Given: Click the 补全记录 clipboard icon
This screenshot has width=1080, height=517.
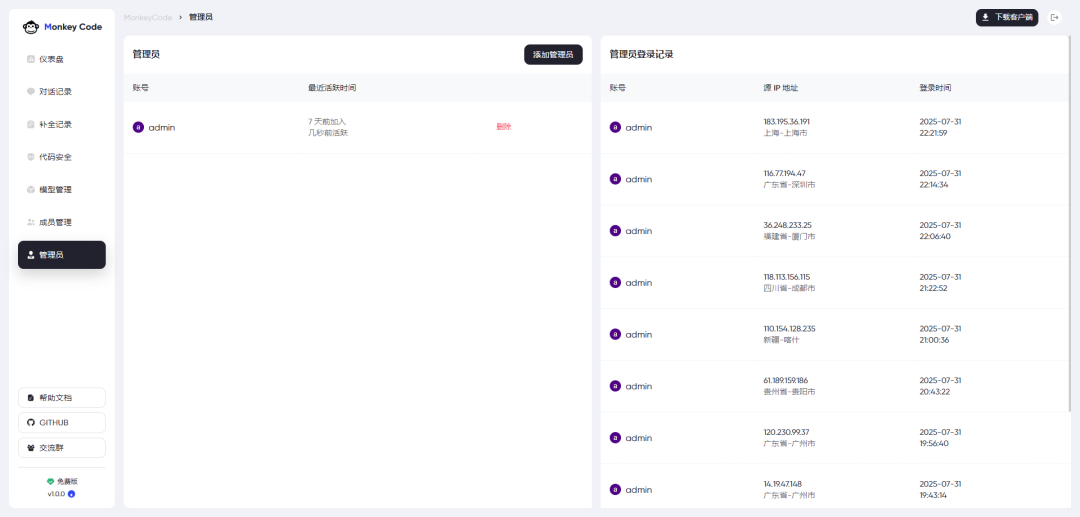Looking at the screenshot, I should [x=30, y=125].
